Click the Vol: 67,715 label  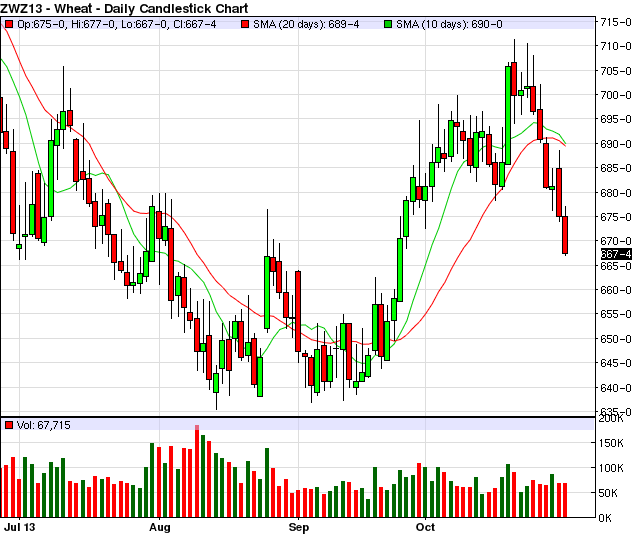click(x=44, y=425)
